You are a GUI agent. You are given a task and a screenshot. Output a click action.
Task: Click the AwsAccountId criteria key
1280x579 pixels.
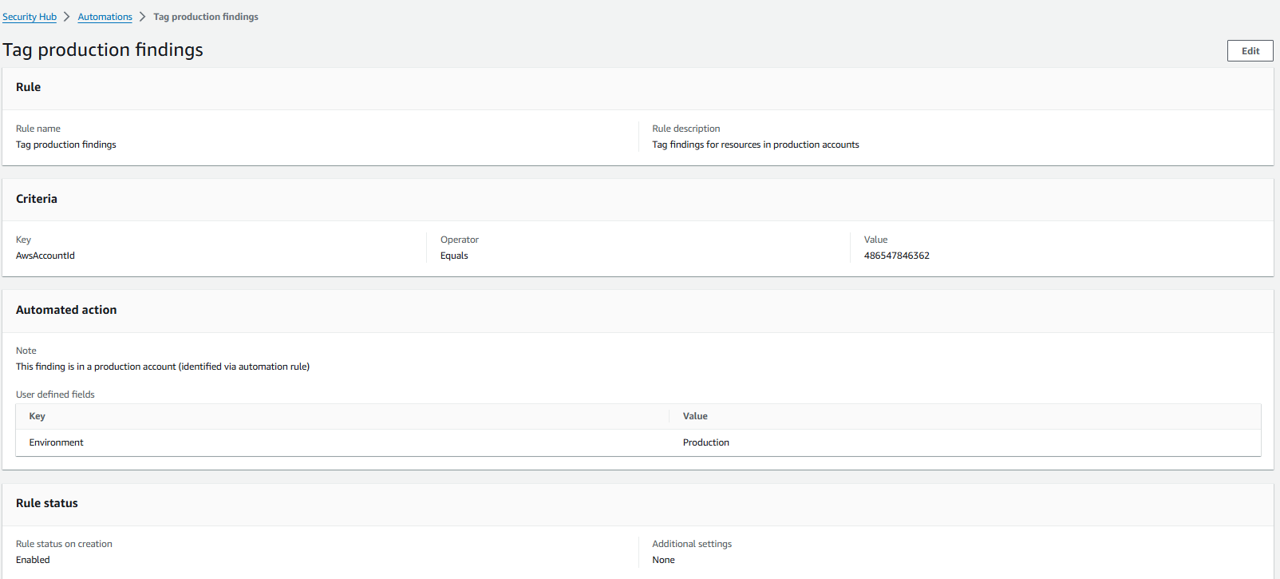tap(45, 256)
